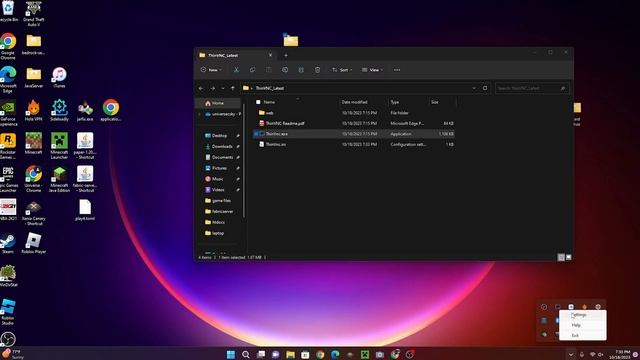Switch to Details view in status bar
Screen dimensions: 640x360
point(561,257)
